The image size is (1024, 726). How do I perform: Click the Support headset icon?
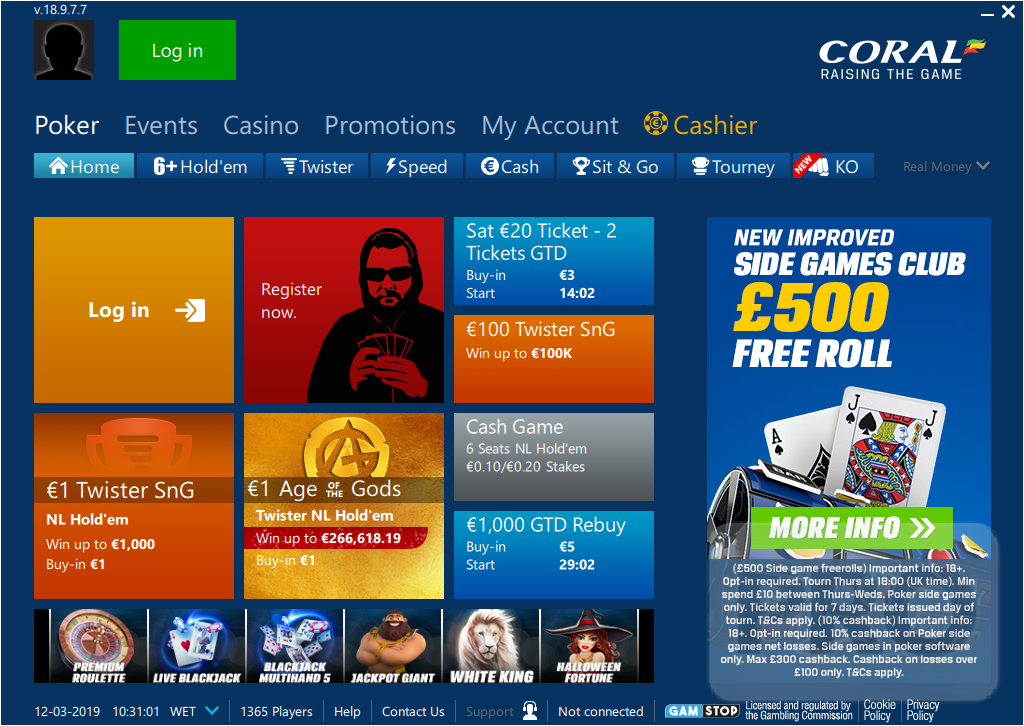(x=530, y=711)
